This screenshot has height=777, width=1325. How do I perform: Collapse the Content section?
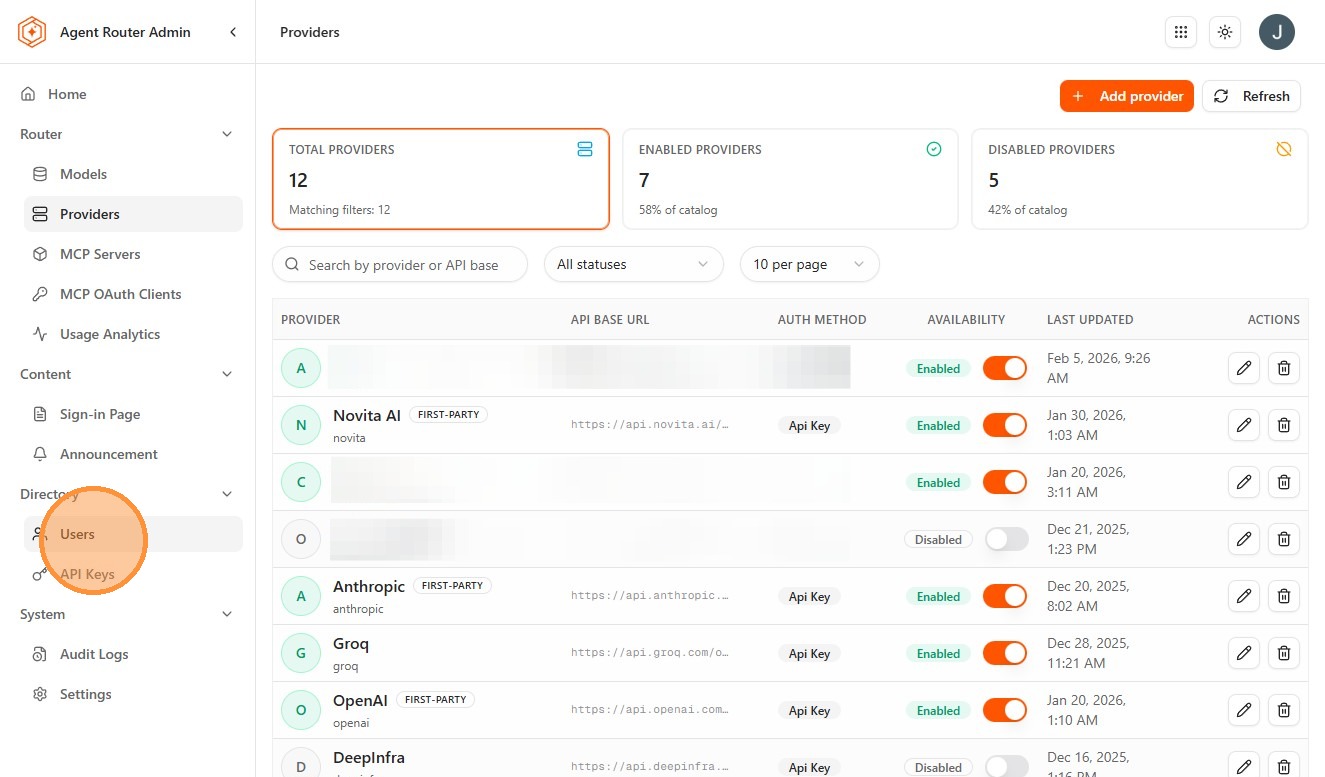tap(227, 374)
